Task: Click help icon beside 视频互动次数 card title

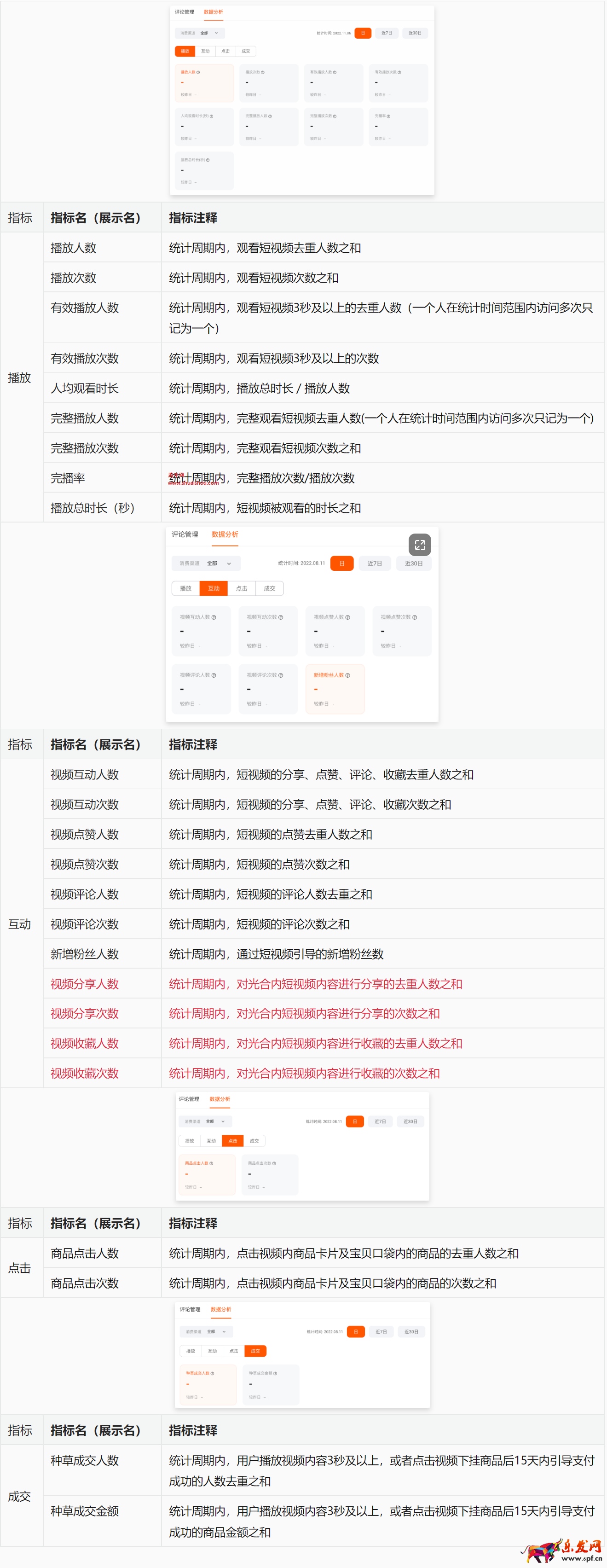Action: tap(280, 617)
